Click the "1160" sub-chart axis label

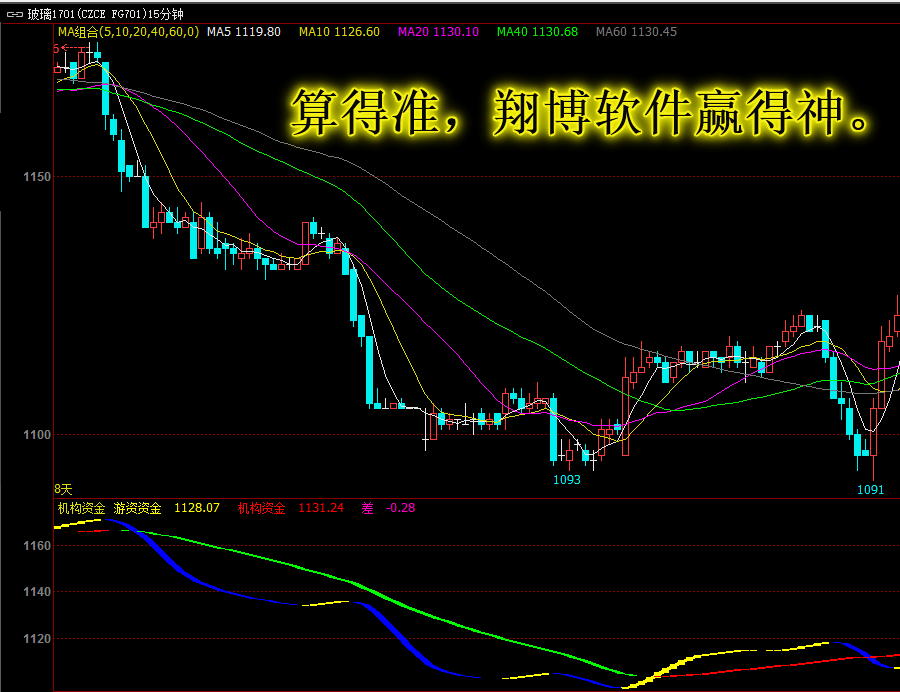pyautogui.click(x=37, y=546)
